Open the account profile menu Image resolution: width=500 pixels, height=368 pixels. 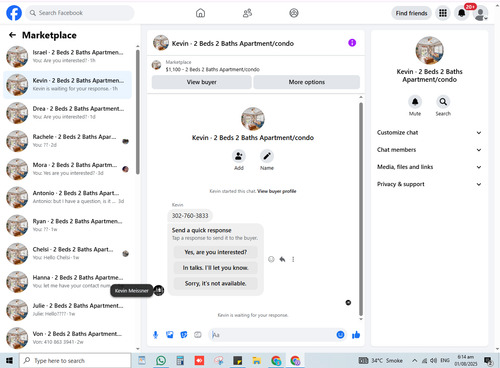(480, 13)
